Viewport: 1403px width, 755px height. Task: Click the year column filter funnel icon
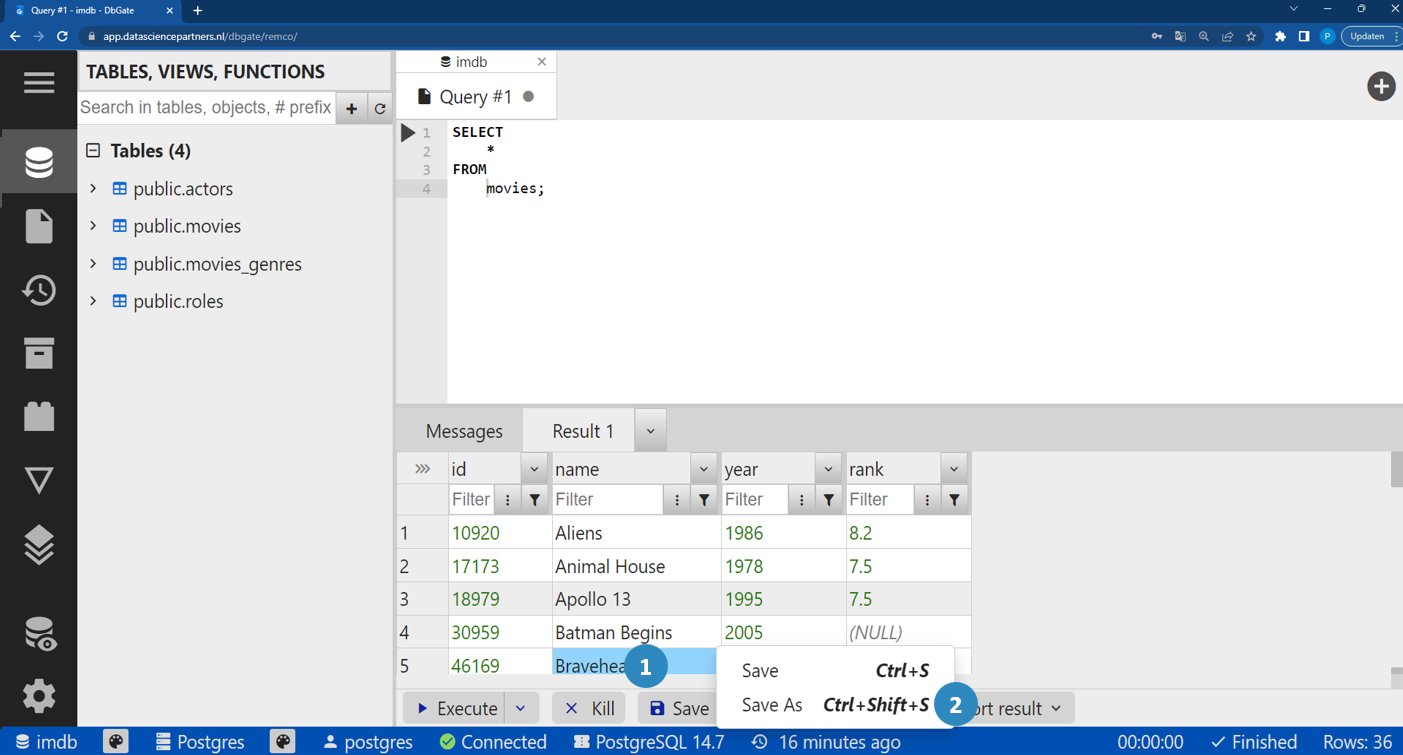[828, 499]
